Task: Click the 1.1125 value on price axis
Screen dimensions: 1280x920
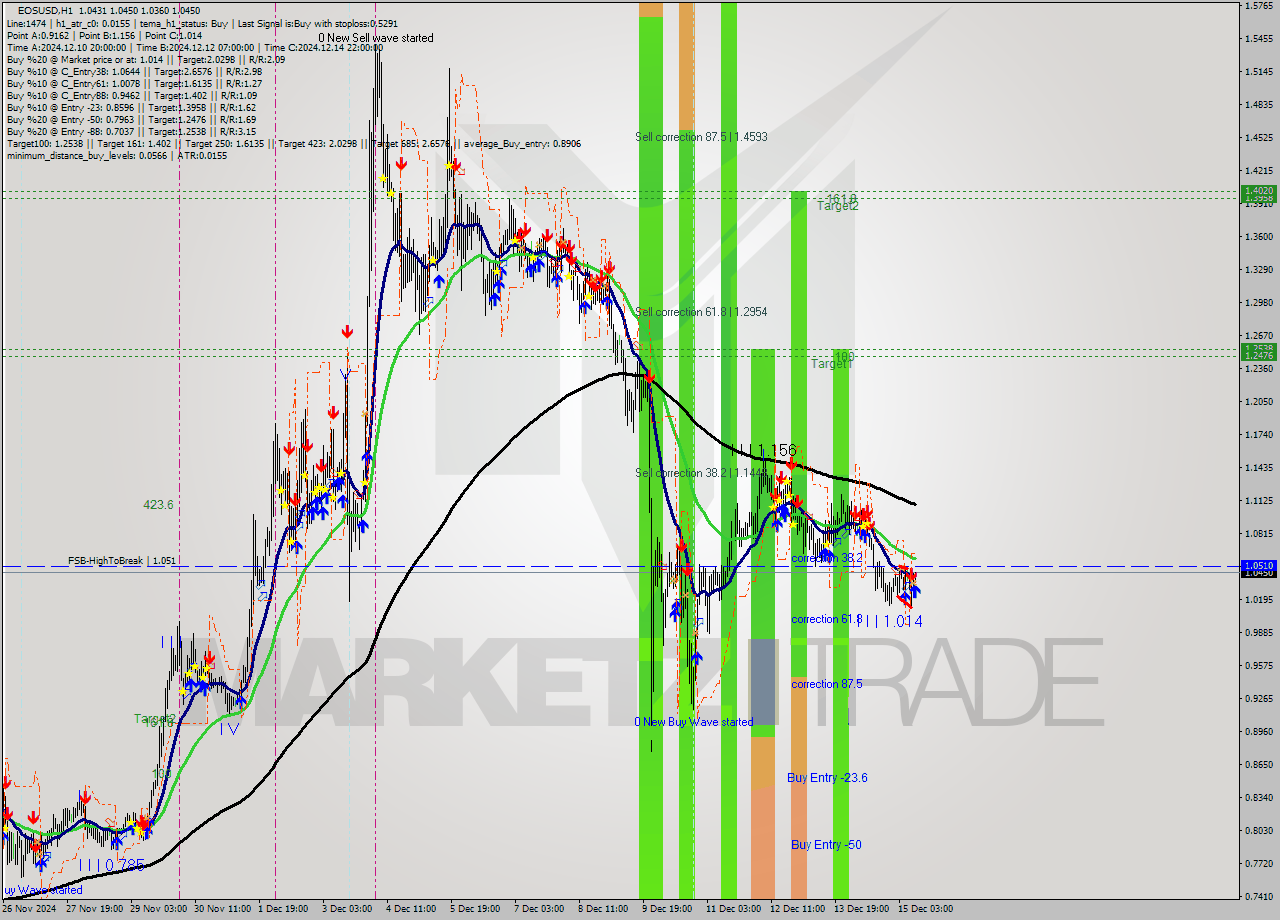Action: pos(1258,501)
